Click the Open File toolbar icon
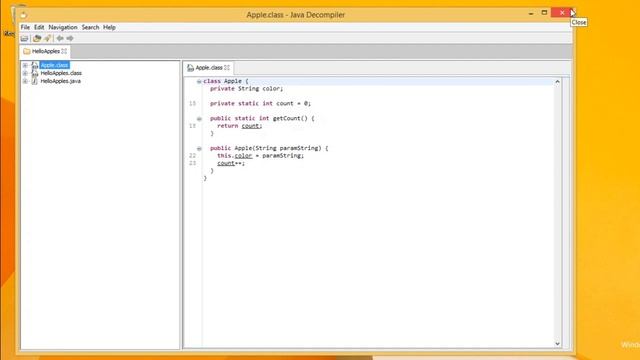This screenshot has height=360, width=640. point(24,38)
